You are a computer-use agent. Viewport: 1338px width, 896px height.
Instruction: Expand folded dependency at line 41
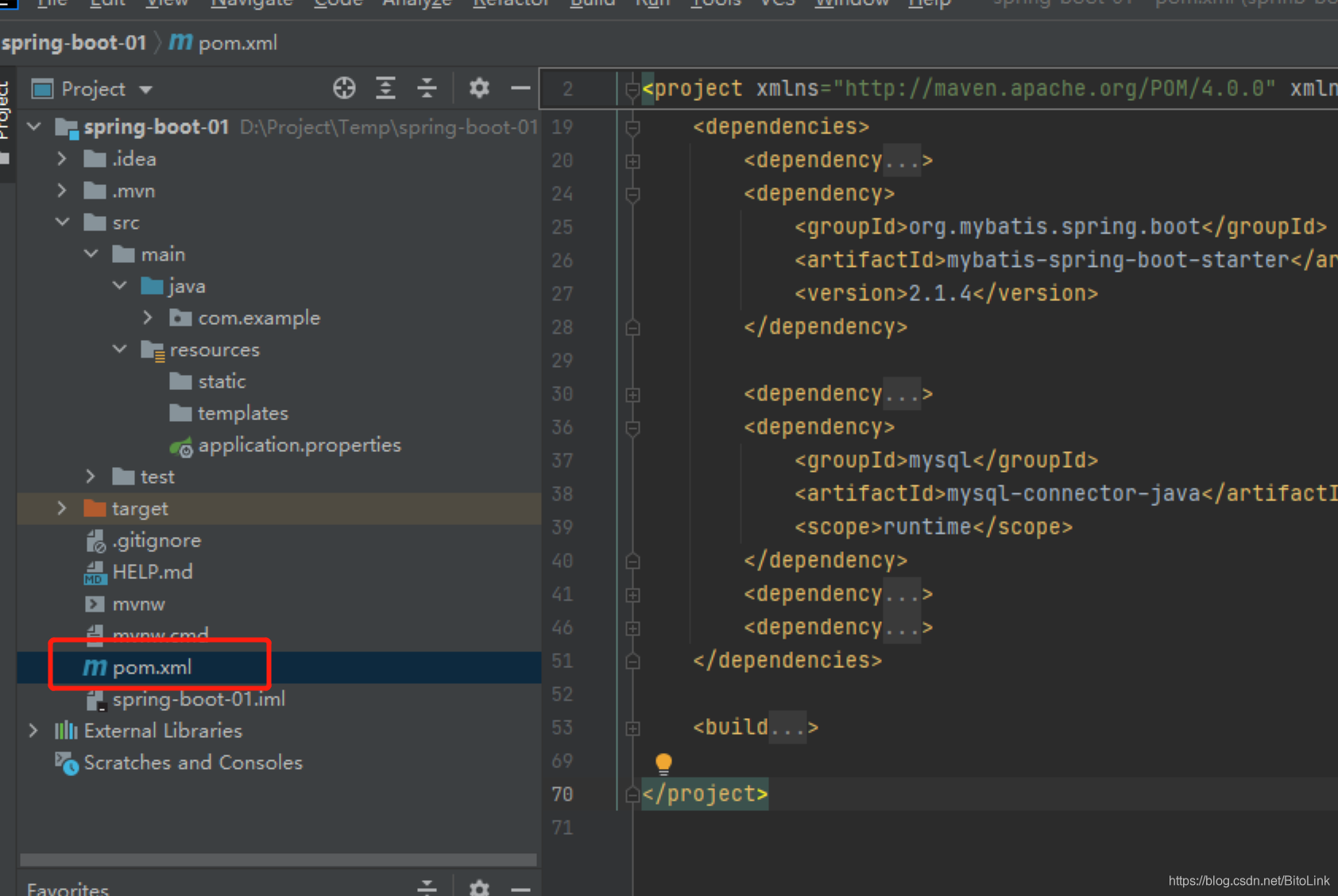tap(632, 595)
